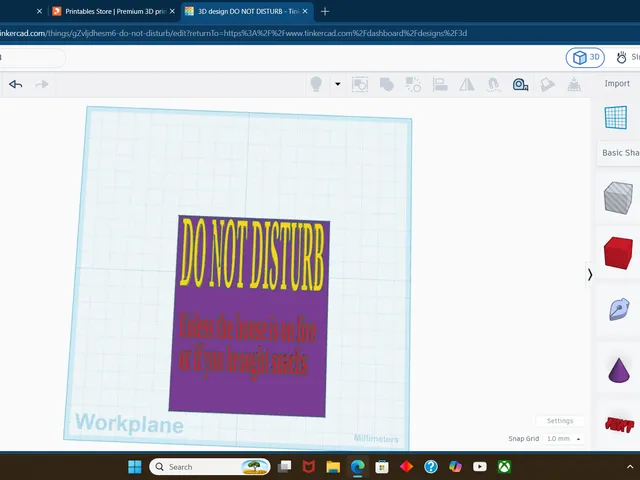Collapse the shapes panel with the chevron

click(x=590, y=275)
